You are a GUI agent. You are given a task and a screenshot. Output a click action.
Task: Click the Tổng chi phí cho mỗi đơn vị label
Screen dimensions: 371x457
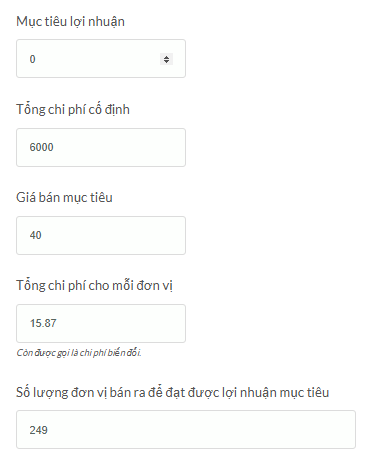[94, 285]
